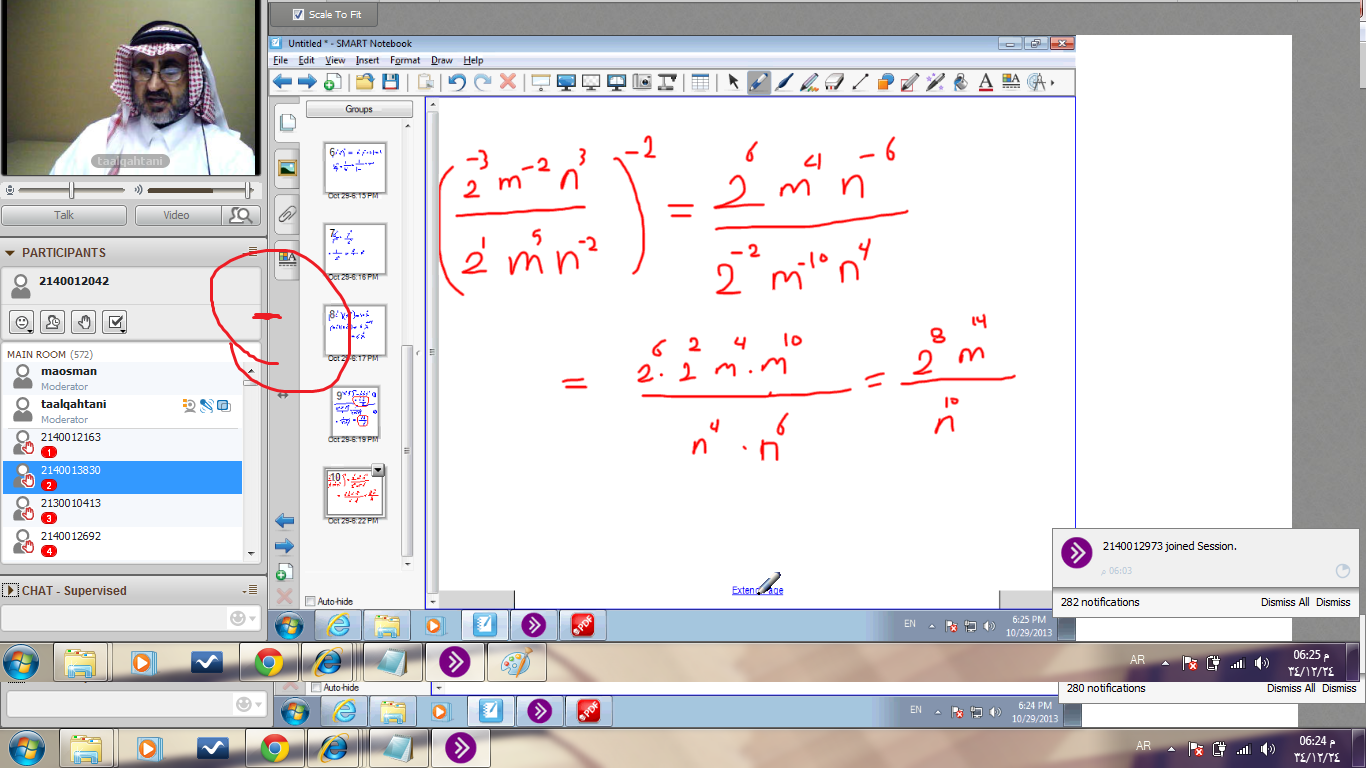Open the Measurement Tools compass icon

1037,82
